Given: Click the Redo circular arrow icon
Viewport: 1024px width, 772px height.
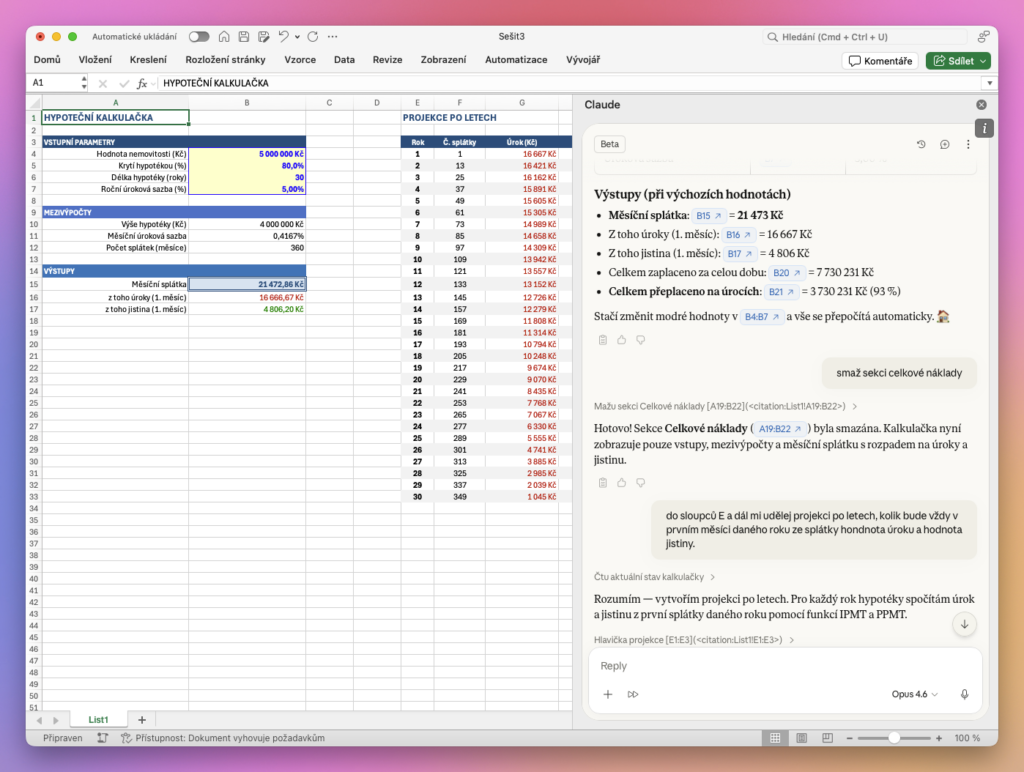Looking at the screenshot, I should click(x=315, y=37).
